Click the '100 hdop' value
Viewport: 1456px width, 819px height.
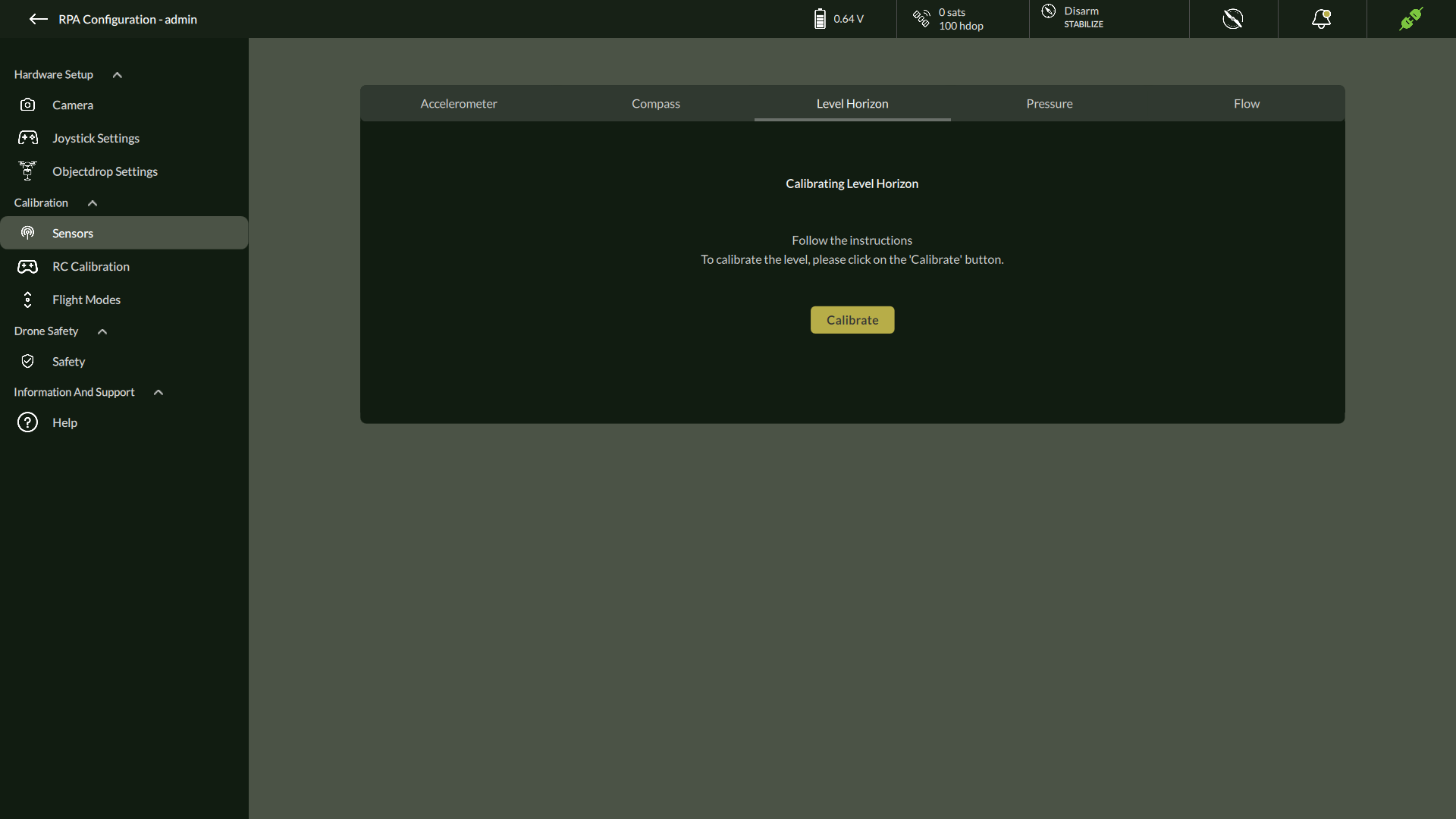click(961, 26)
